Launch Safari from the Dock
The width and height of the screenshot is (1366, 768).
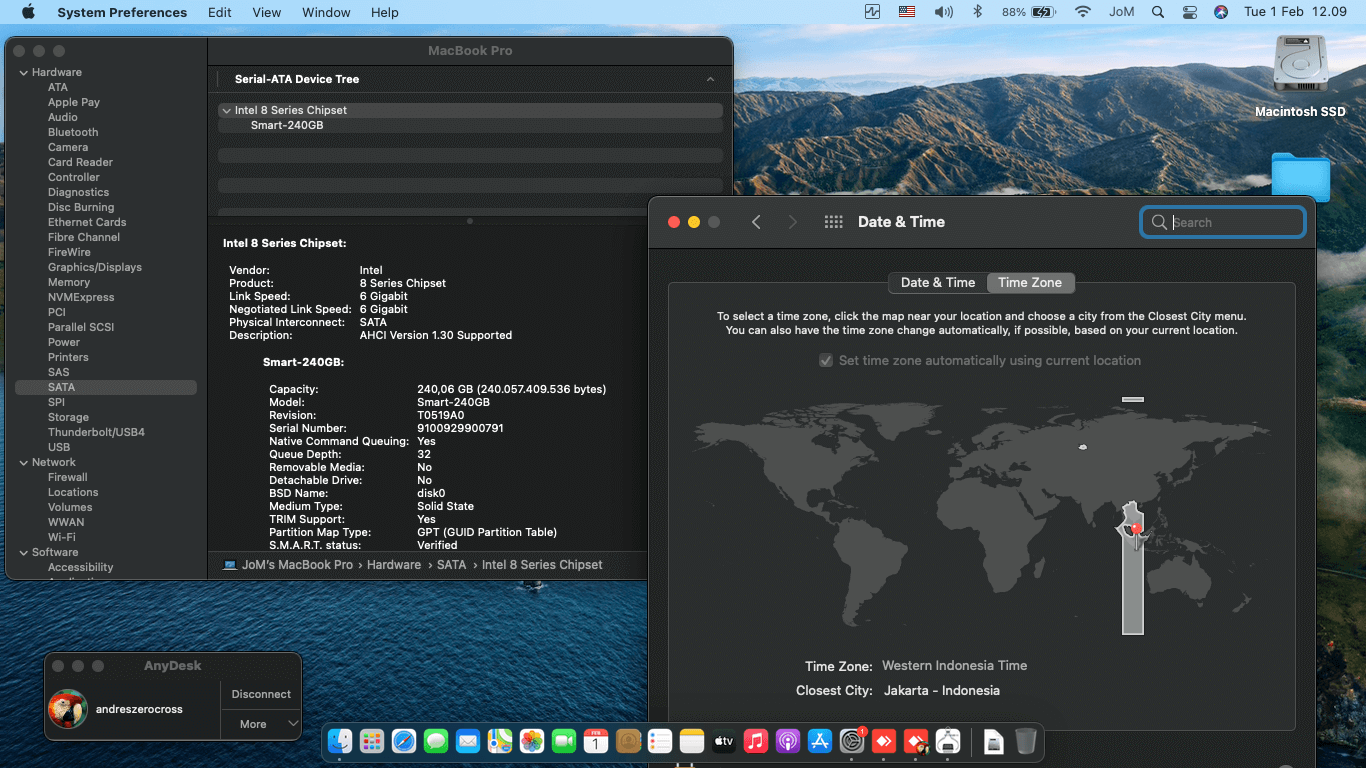coord(404,741)
